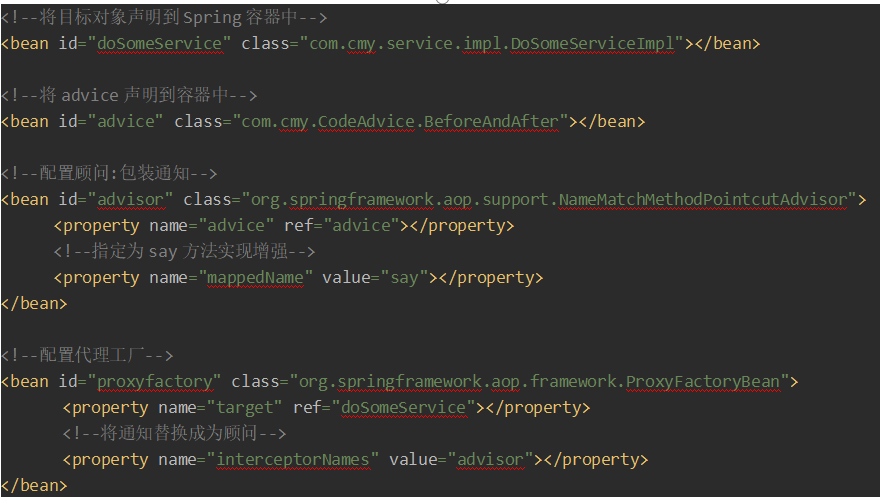Click class value com.cmy.service.impl.DoSomeServiceImpl

(x=492, y=43)
